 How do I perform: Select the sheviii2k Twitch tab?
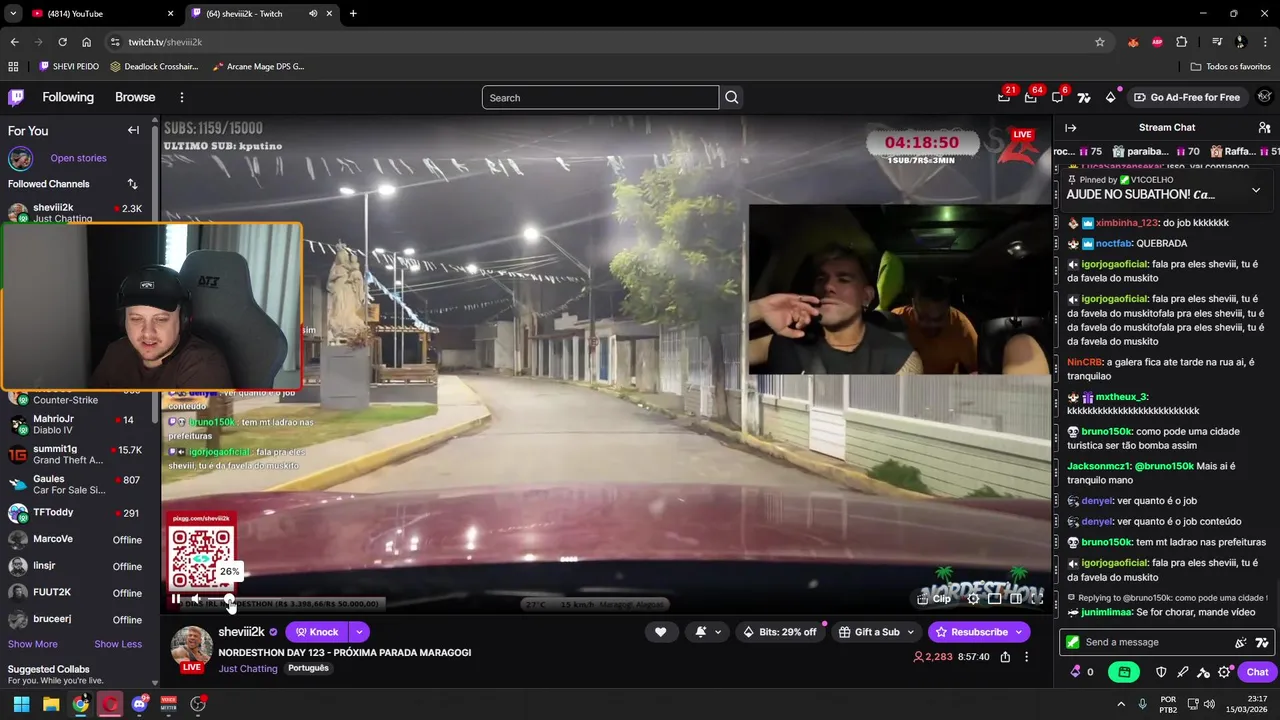(262, 14)
